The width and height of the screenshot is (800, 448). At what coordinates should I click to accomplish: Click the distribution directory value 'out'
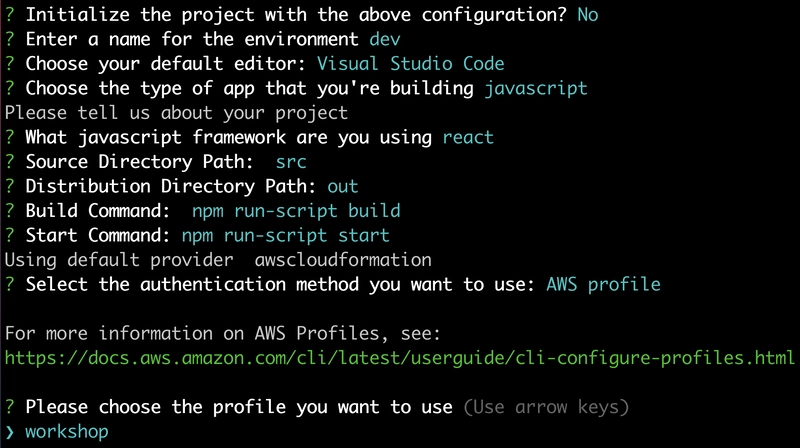click(x=343, y=186)
